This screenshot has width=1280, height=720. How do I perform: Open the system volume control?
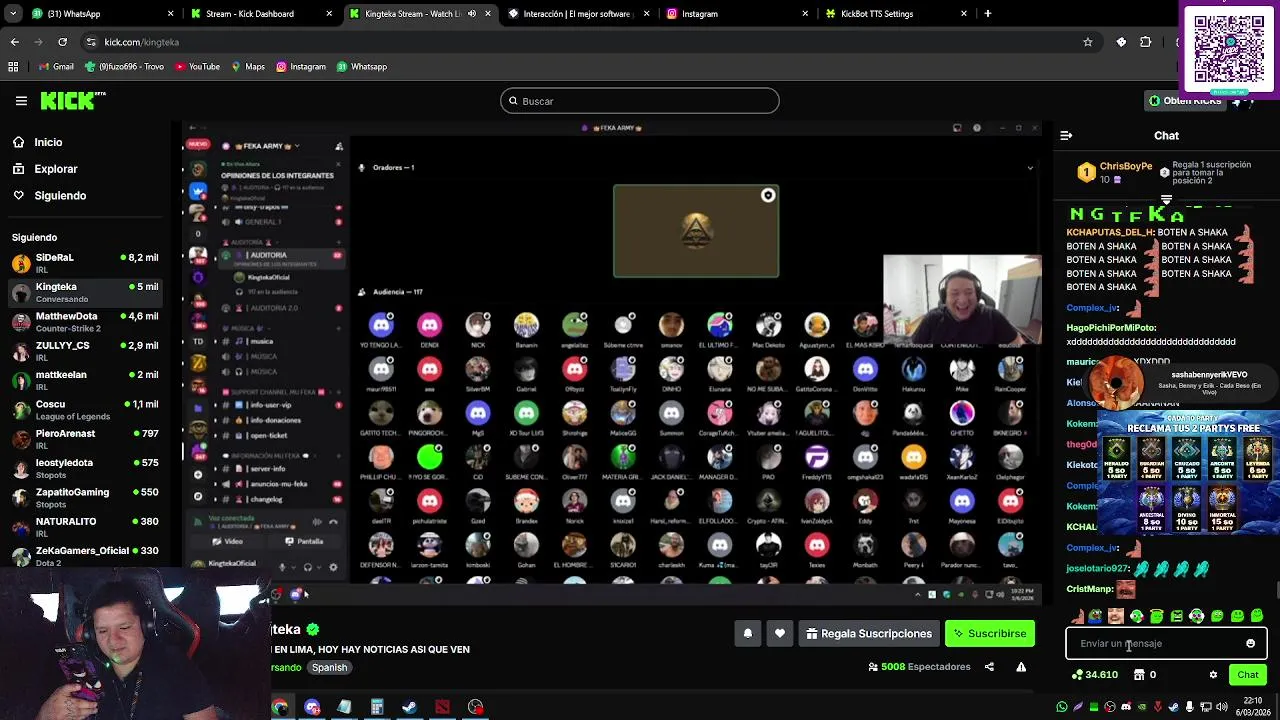1222,707
